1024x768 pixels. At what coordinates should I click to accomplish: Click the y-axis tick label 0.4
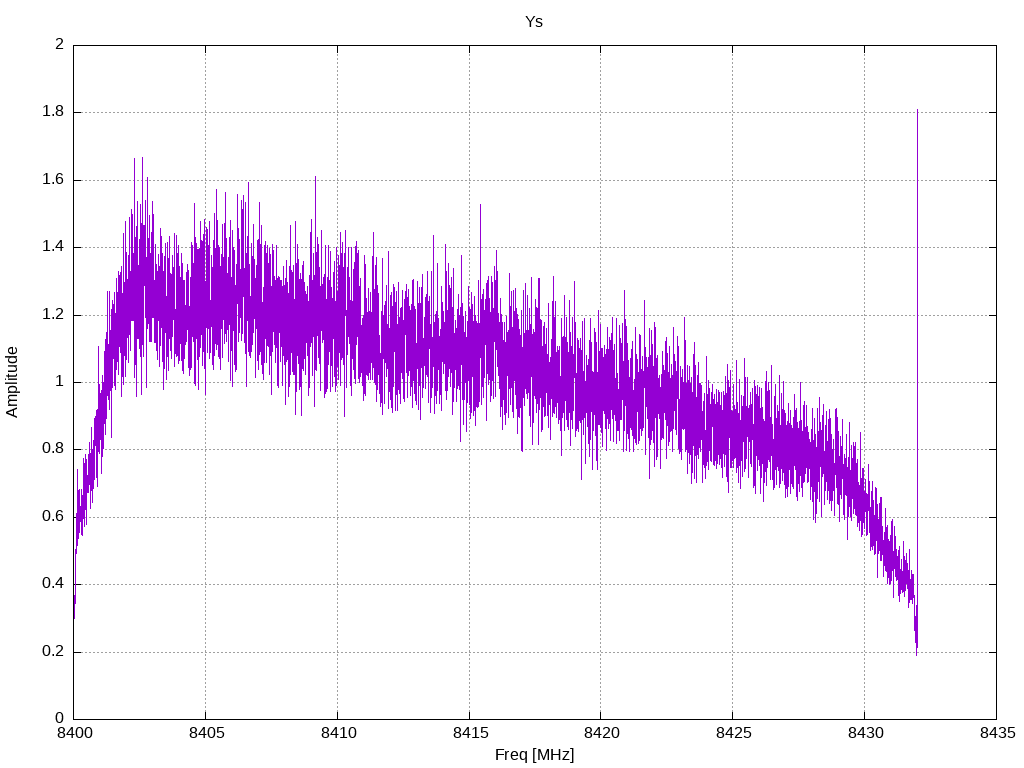[53, 584]
